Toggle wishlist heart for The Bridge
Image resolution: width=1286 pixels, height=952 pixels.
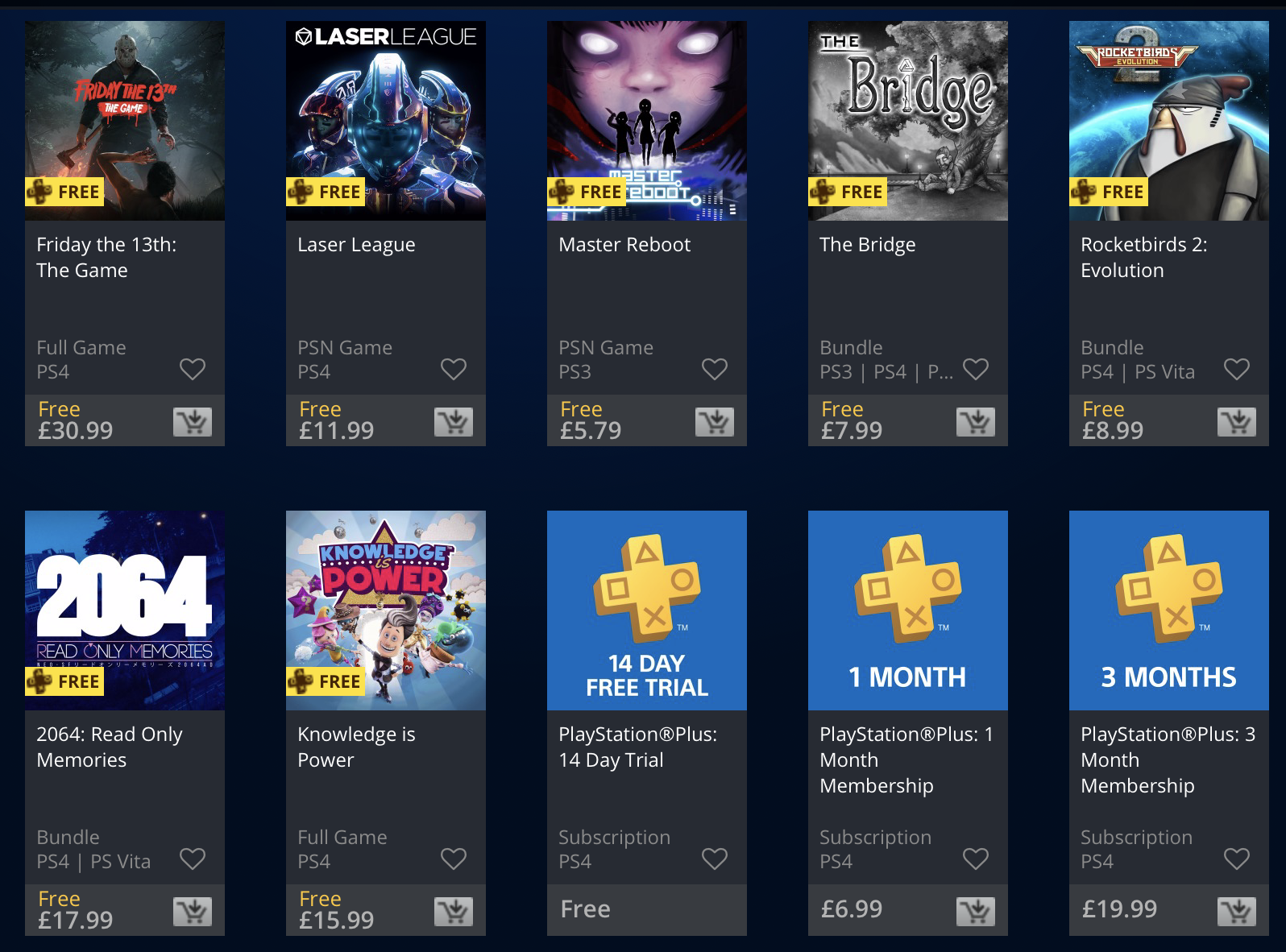[x=976, y=369]
